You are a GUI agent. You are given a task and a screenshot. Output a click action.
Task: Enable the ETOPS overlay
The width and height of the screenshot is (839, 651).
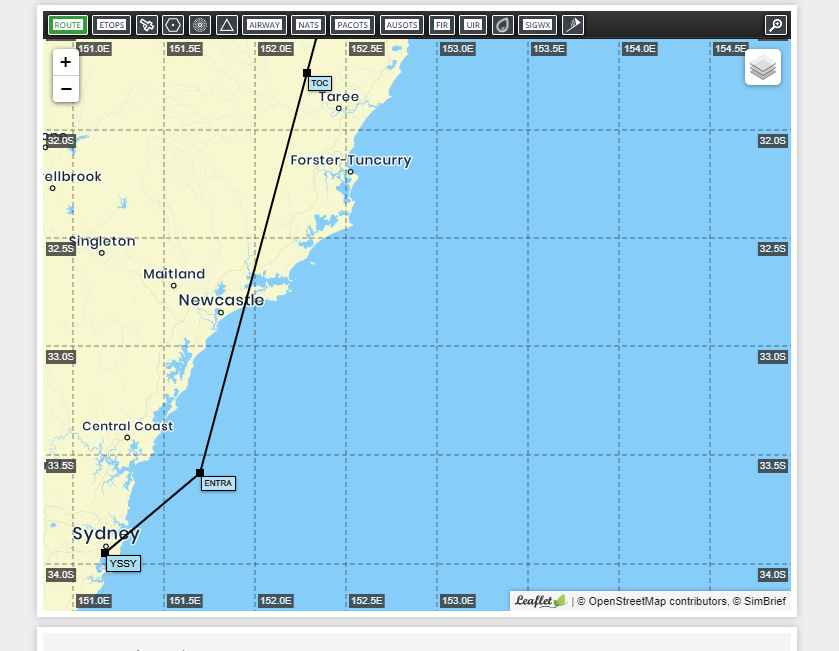tap(110, 25)
